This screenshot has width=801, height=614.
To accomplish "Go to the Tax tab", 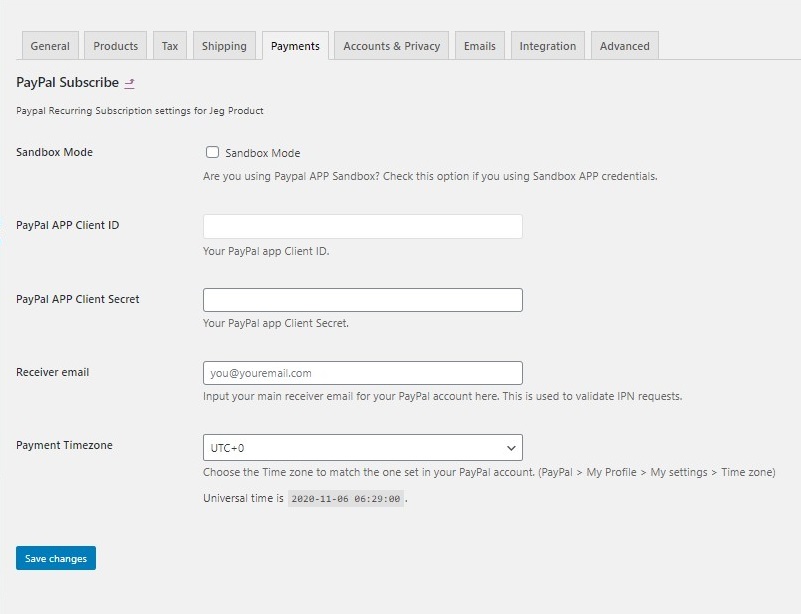I will click(170, 46).
